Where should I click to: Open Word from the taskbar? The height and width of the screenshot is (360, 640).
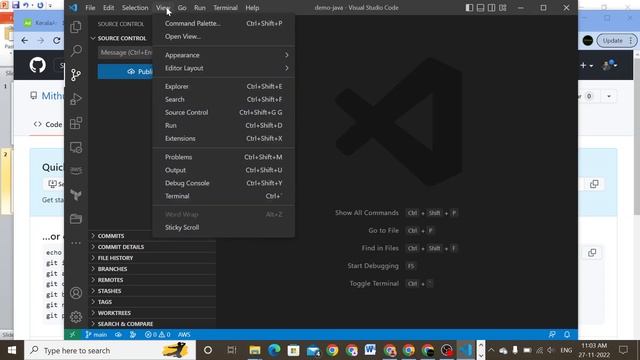(370, 350)
